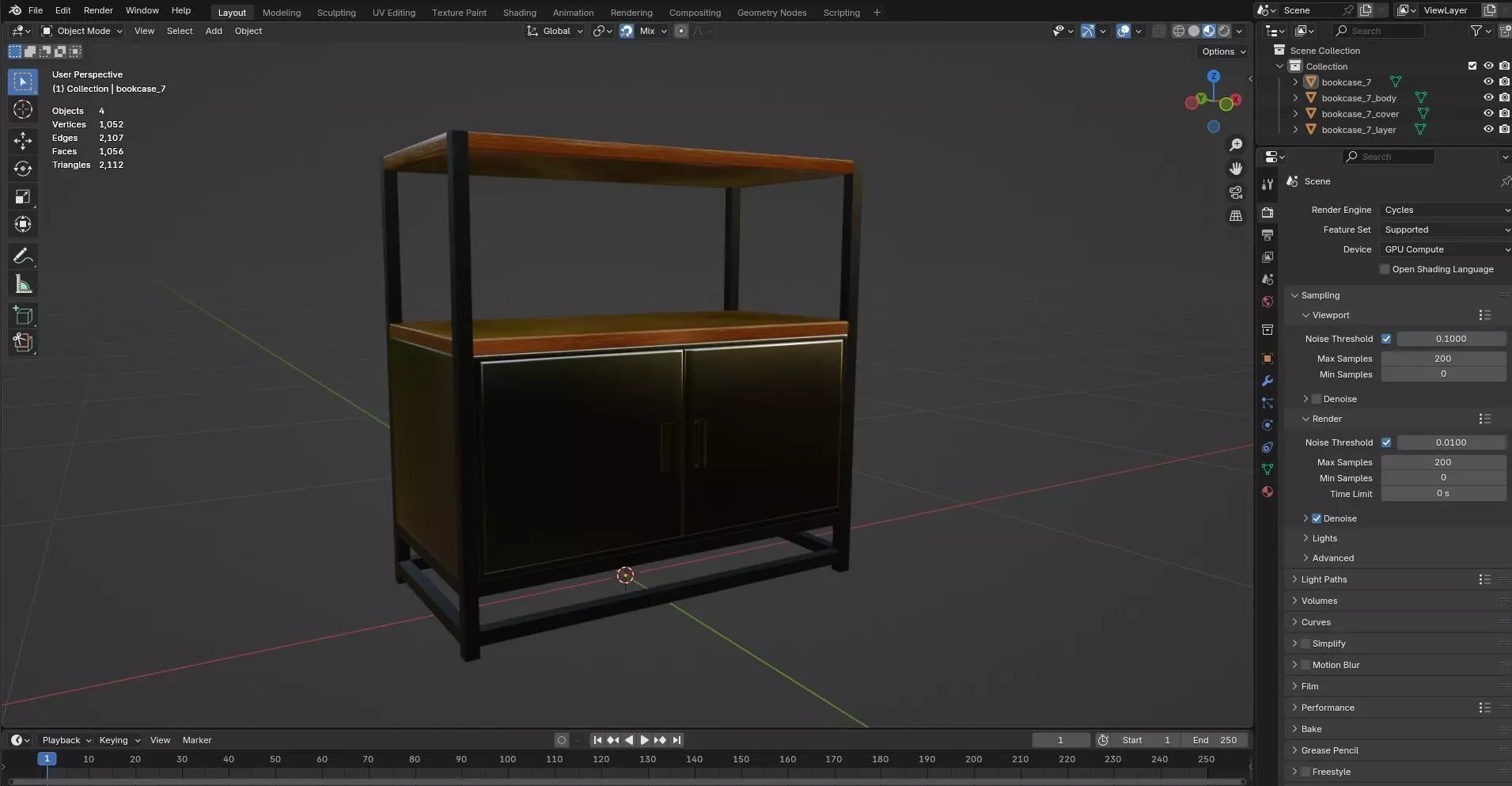The image size is (1512, 786).
Task: Toggle camera view icon
Action: [x=1236, y=192]
